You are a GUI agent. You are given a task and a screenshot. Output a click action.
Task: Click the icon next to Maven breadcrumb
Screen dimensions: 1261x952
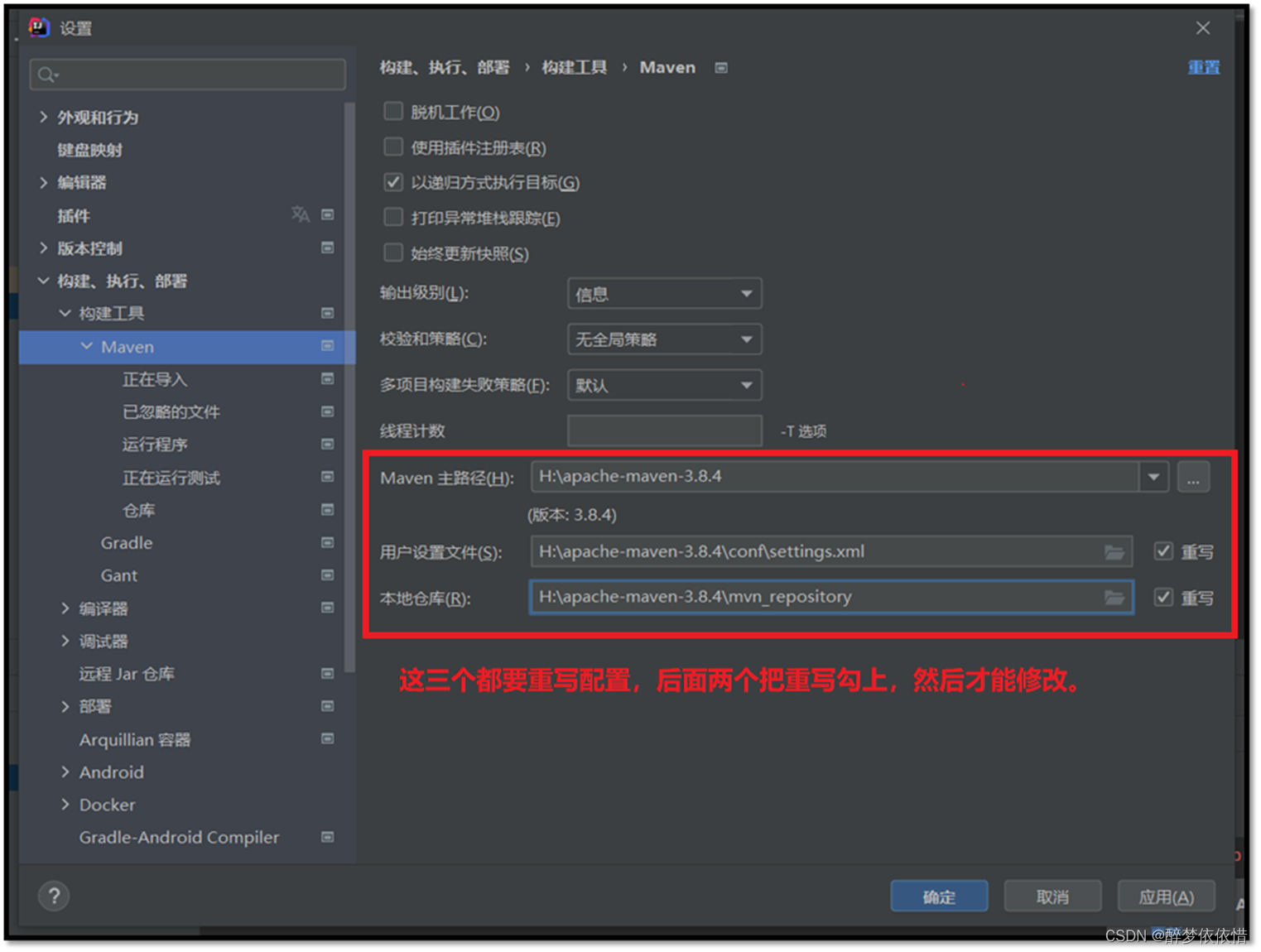(x=721, y=68)
